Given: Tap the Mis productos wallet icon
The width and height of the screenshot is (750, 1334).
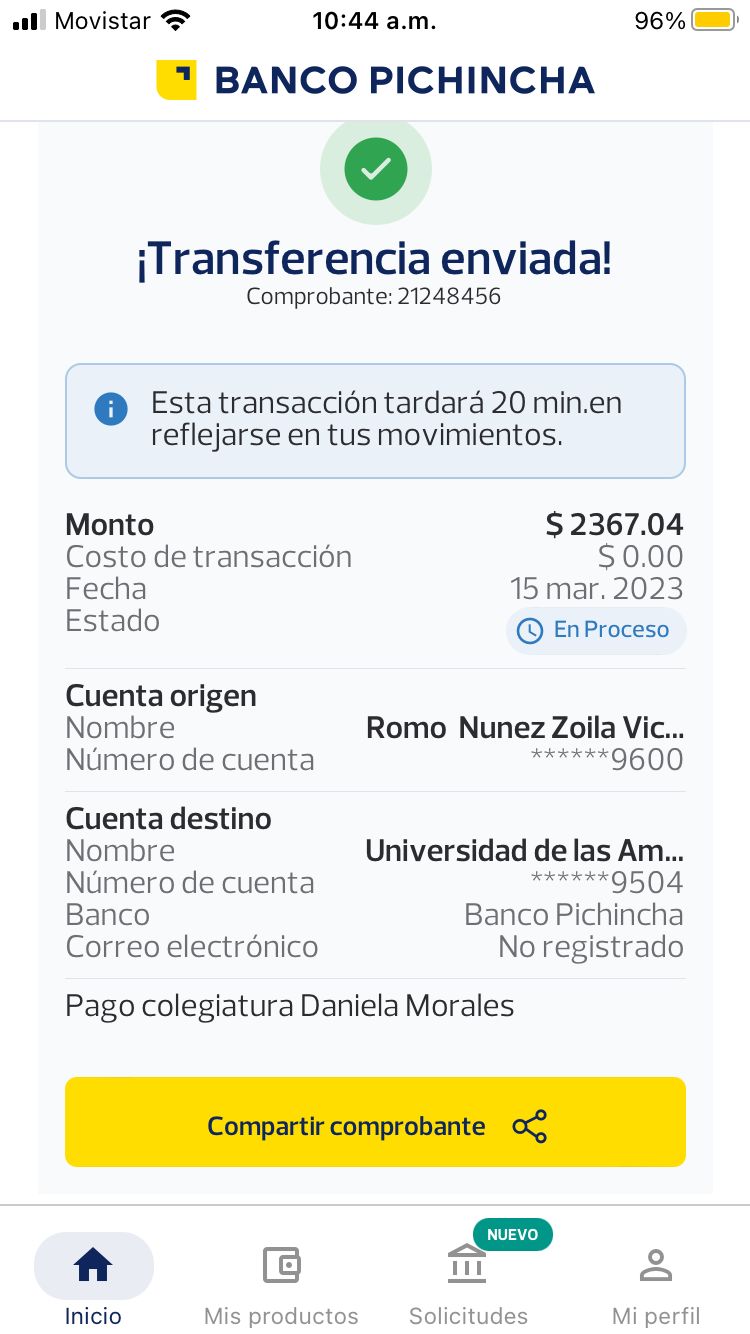Looking at the screenshot, I should pos(281,1266).
